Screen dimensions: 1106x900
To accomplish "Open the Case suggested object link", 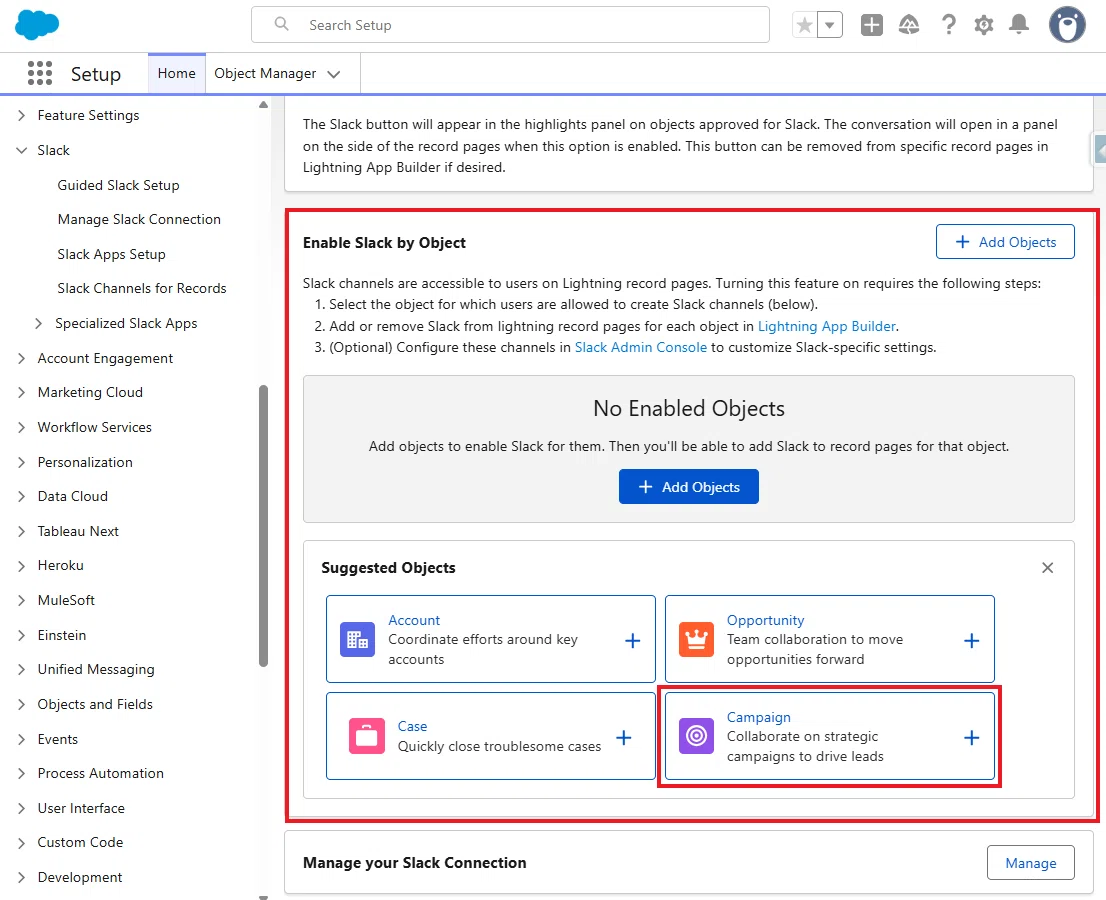I will point(413,726).
